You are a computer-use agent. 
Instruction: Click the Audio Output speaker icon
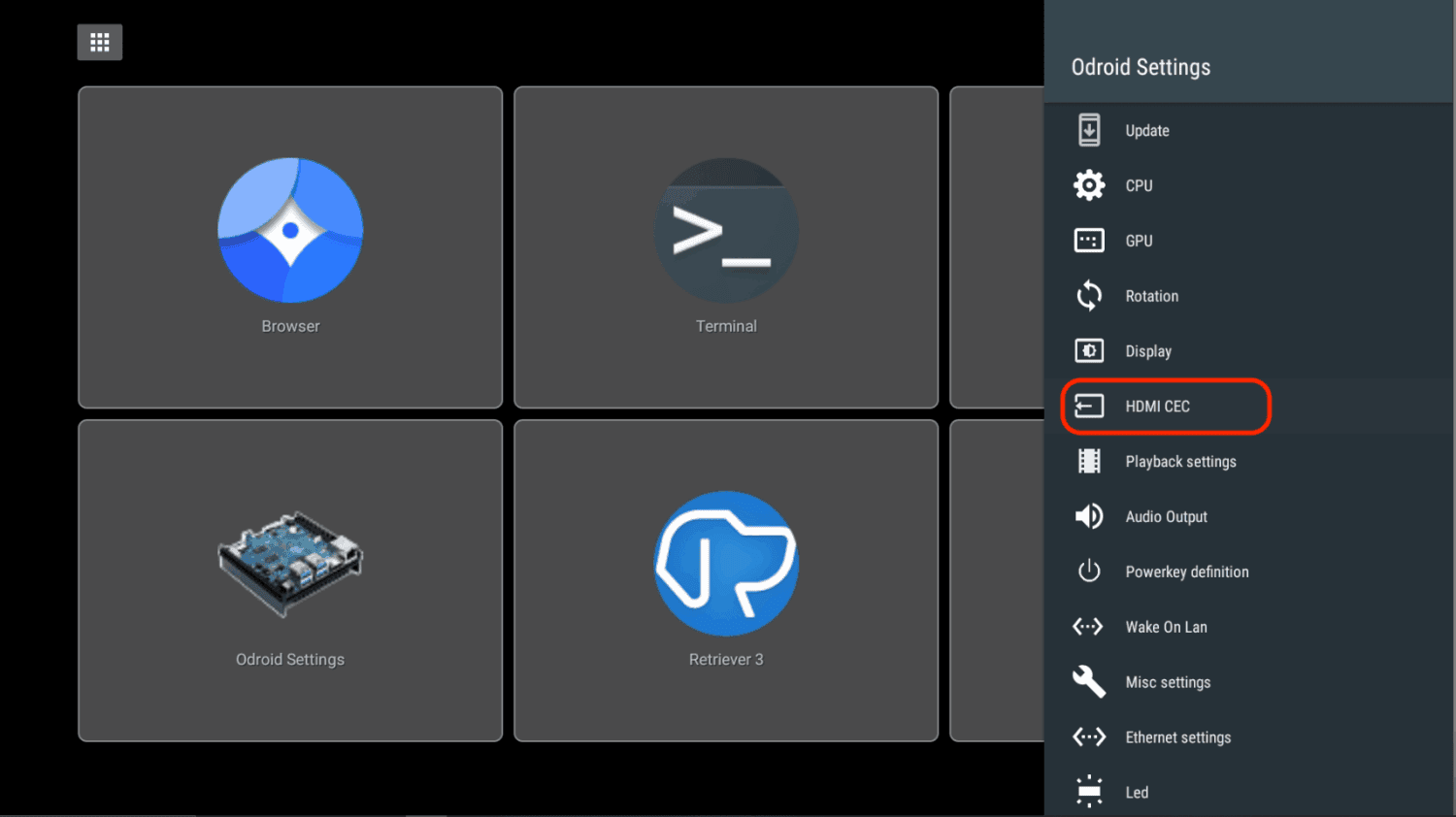click(x=1089, y=516)
